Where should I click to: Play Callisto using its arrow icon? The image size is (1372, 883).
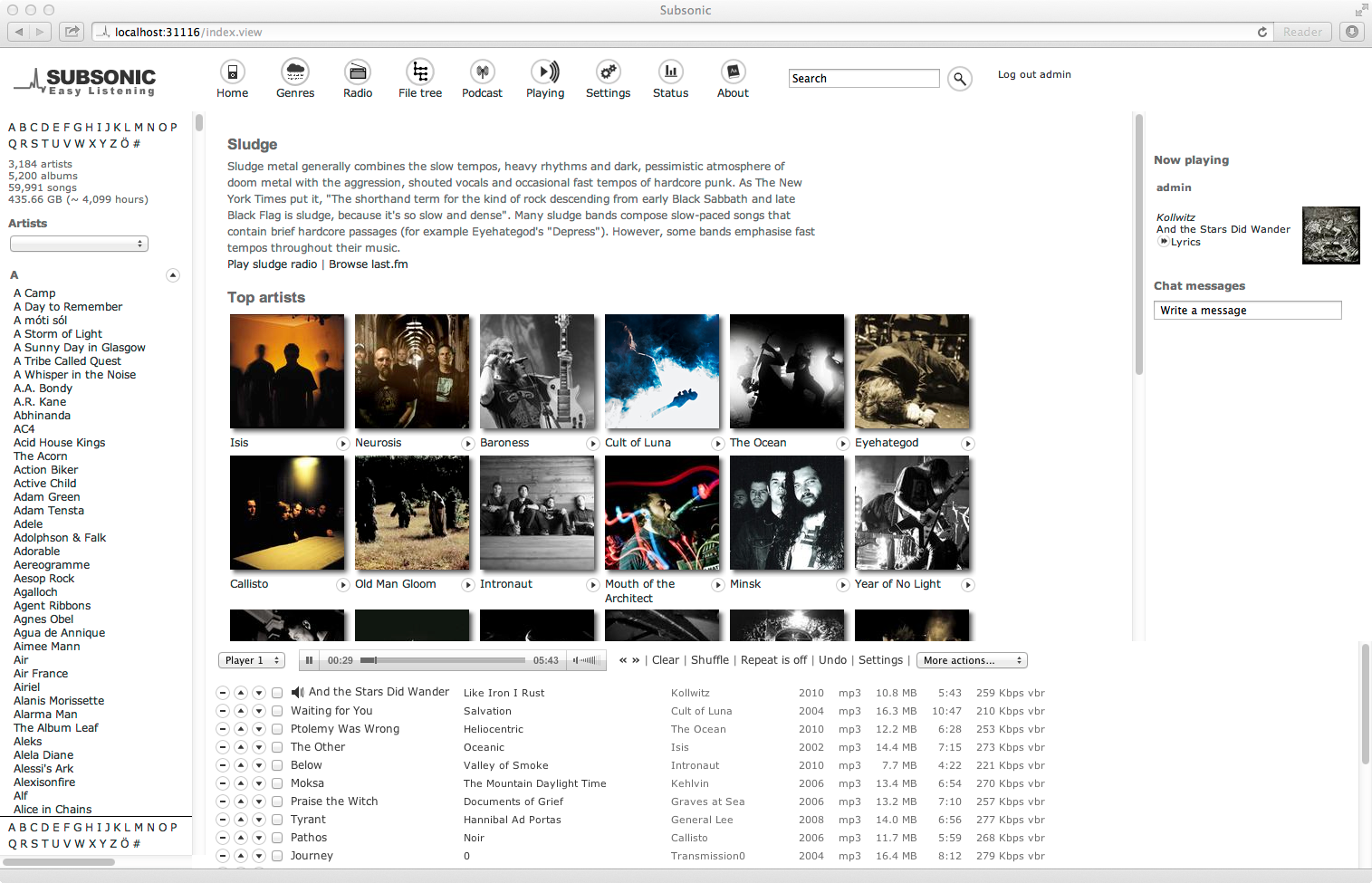pyautogui.click(x=343, y=585)
